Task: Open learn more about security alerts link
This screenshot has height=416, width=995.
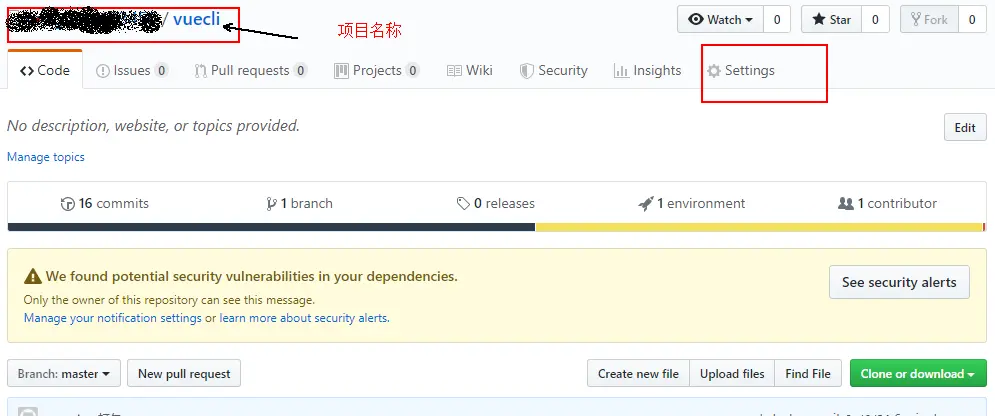Action: point(303,318)
